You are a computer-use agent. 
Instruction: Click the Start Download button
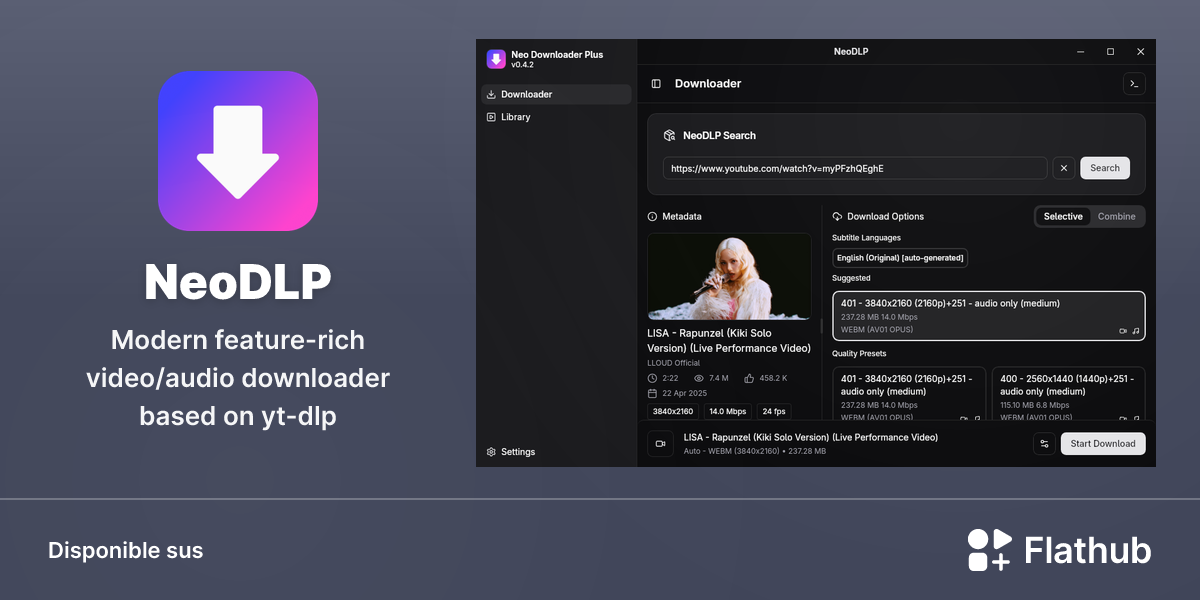click(x=1103, y=444)
